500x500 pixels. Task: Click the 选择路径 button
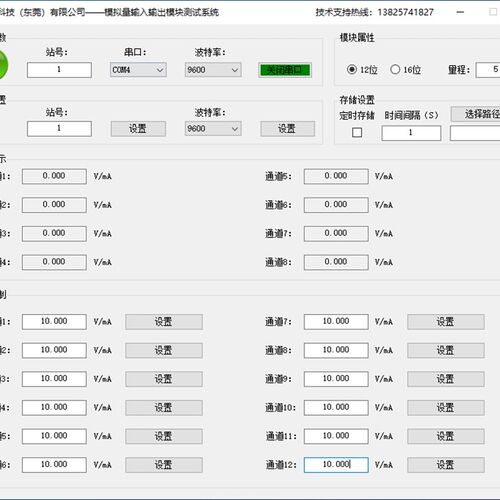(x=476, y=114)
